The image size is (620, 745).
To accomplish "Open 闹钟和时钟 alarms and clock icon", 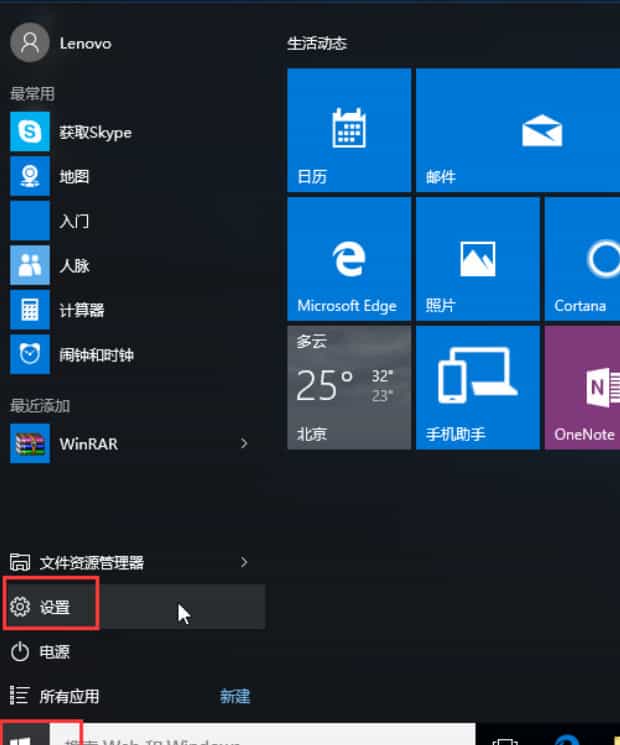I will [x=29, y=354].
